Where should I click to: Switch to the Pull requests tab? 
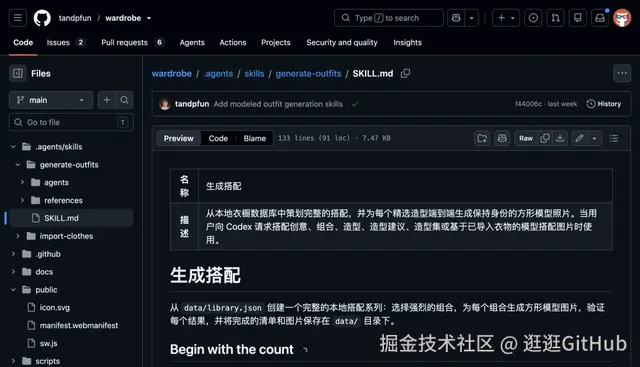coord(132,42)
